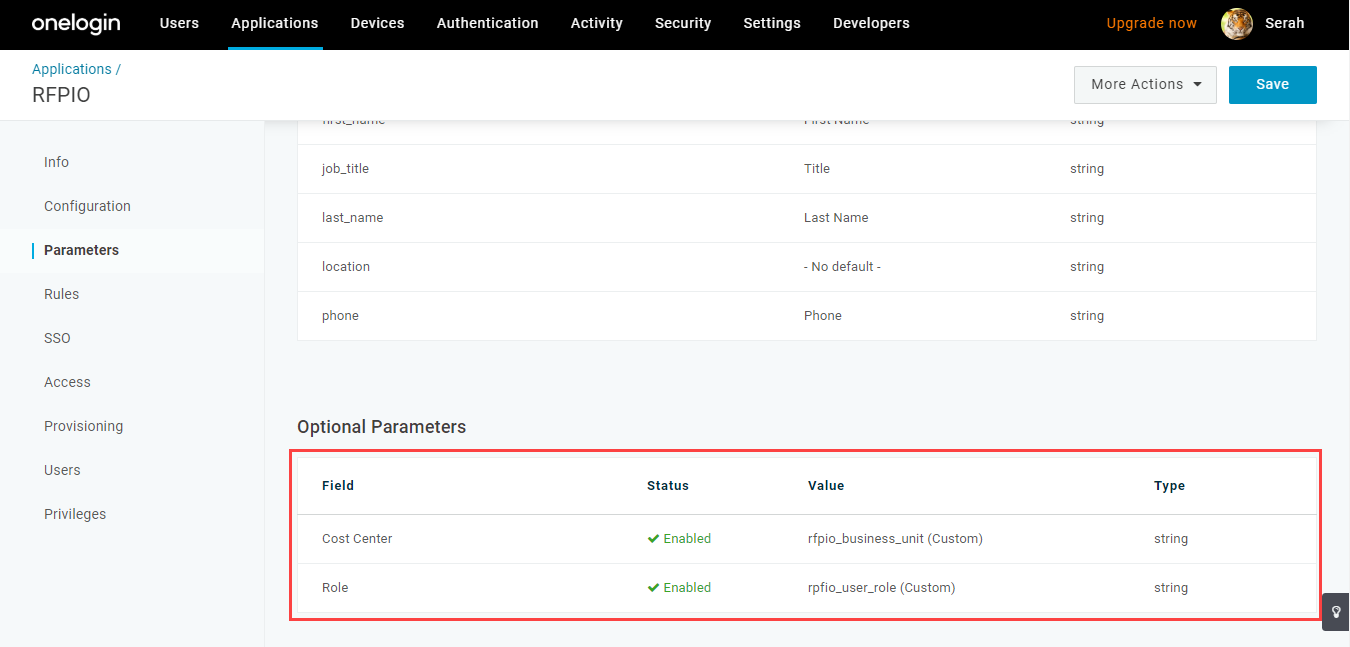Click the Optional Parameters heading

pos(382,427)
